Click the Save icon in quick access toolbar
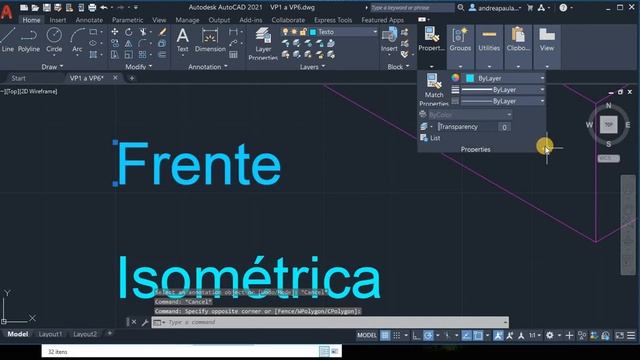The height and width of the screenshot is (360, 640). [x=47, y=7]
